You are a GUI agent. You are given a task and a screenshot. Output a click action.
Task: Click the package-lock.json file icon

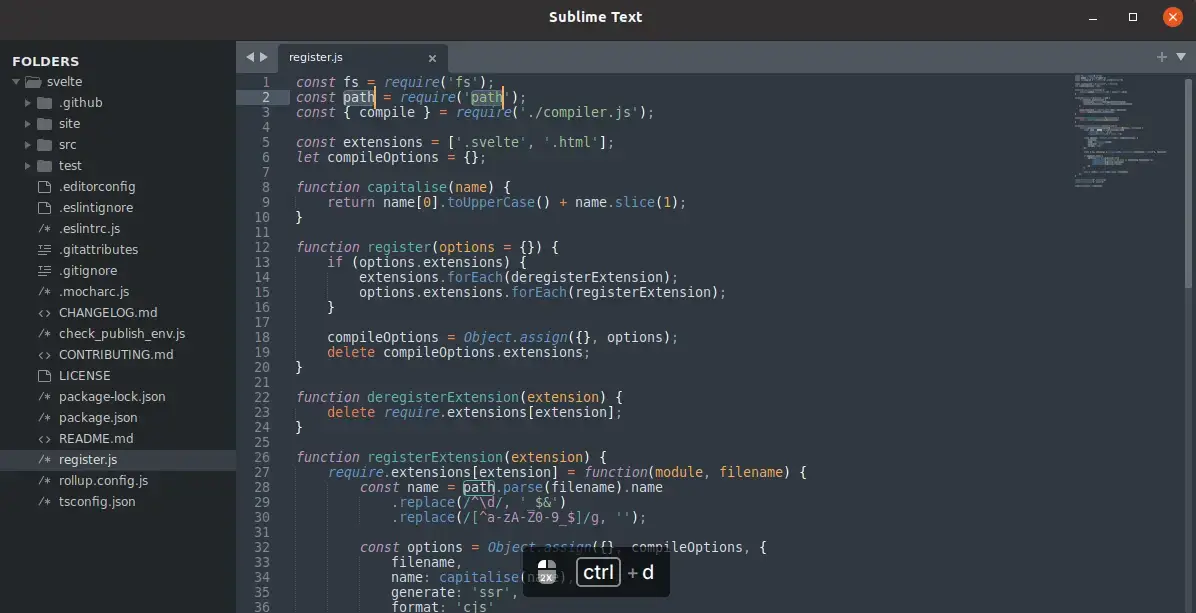pos(44,396)
